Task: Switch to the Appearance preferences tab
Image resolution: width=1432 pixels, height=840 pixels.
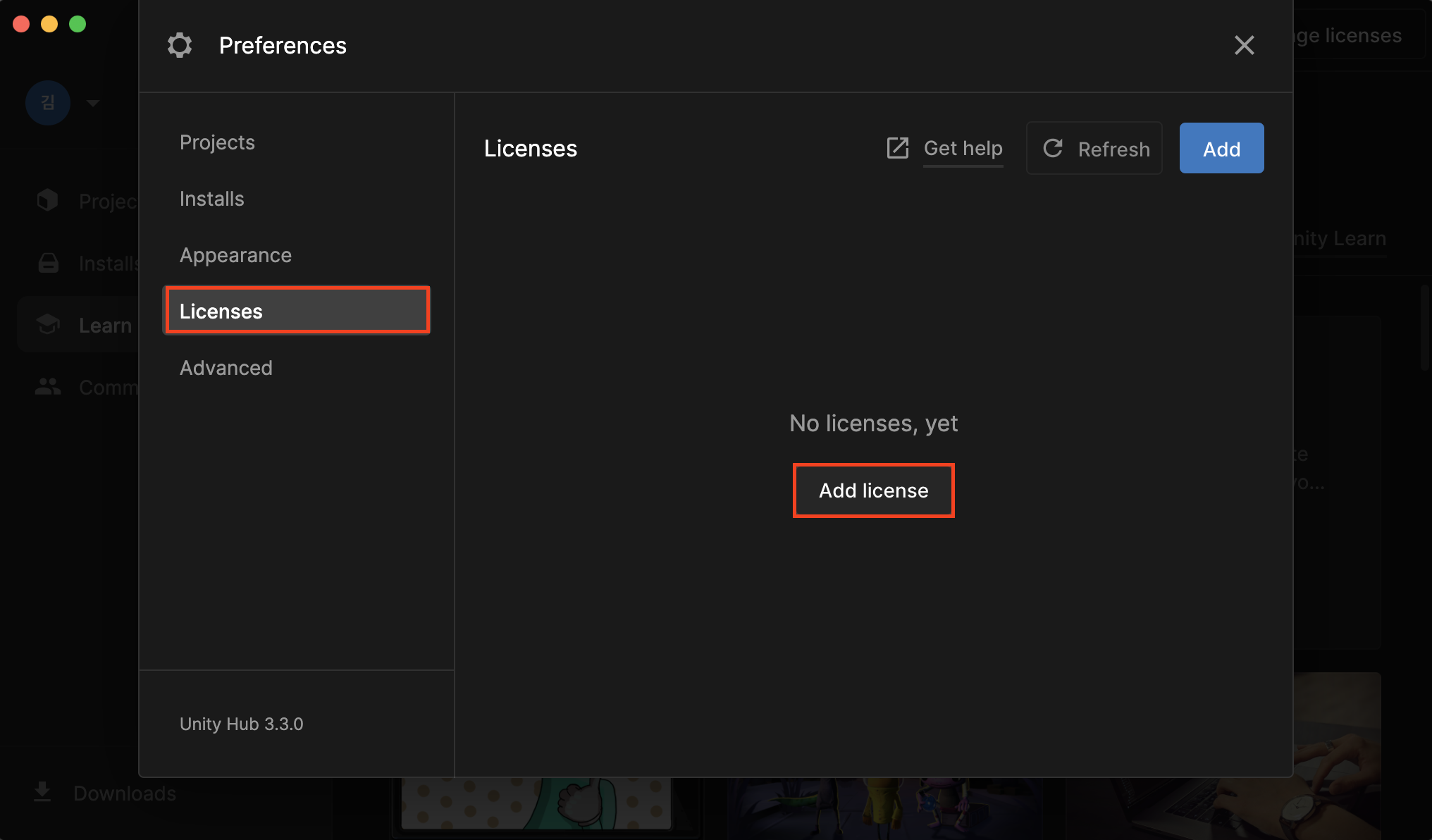Action: coord(235,255)
